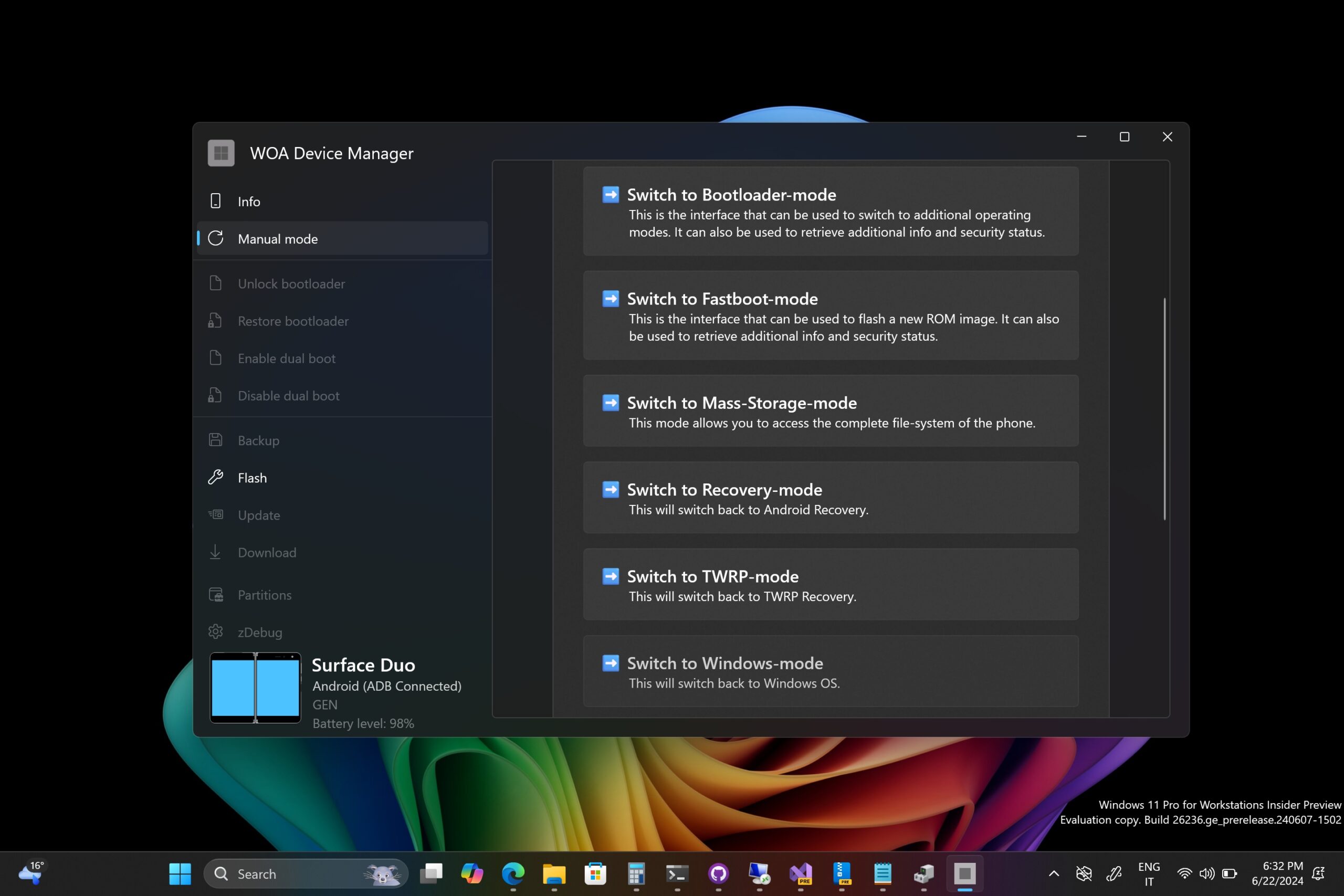Click the Mass-Storage-mode blue arrow icon
This screenshot has height=896, width=1344.
[x=610, y=402]
